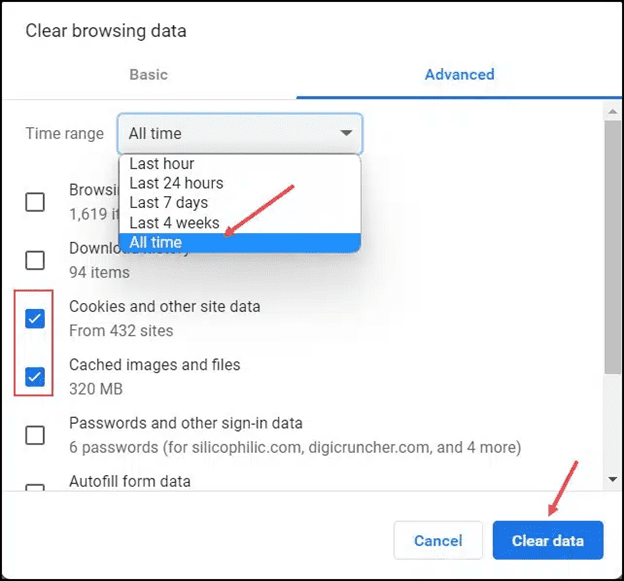Switch to the Advanced tab

click(x=459, y=74)
